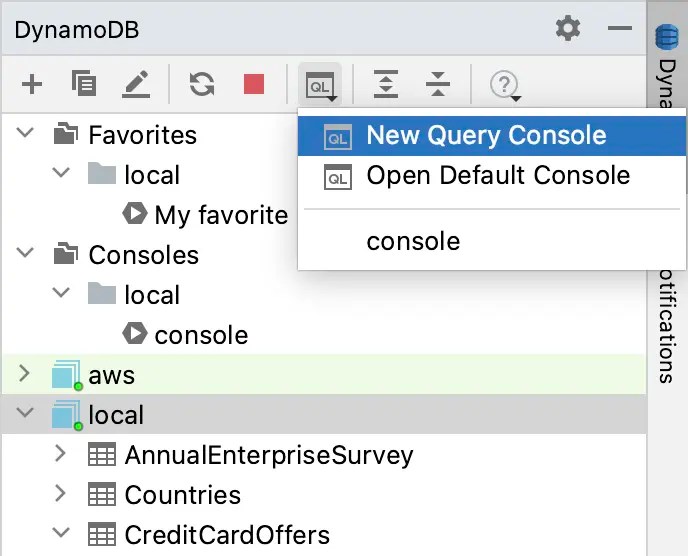Click the edit pencil icon
Screen dimensions: 688x556
(x=136, y=84)
